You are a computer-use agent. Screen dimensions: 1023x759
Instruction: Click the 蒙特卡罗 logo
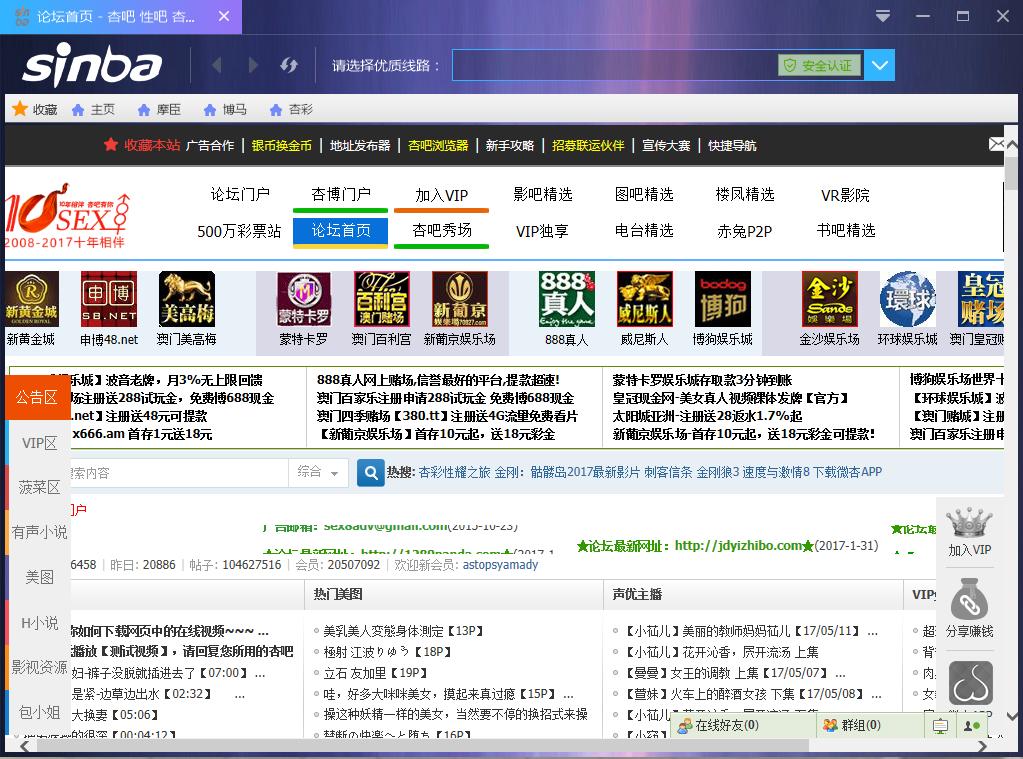click(x=304, y=299)
